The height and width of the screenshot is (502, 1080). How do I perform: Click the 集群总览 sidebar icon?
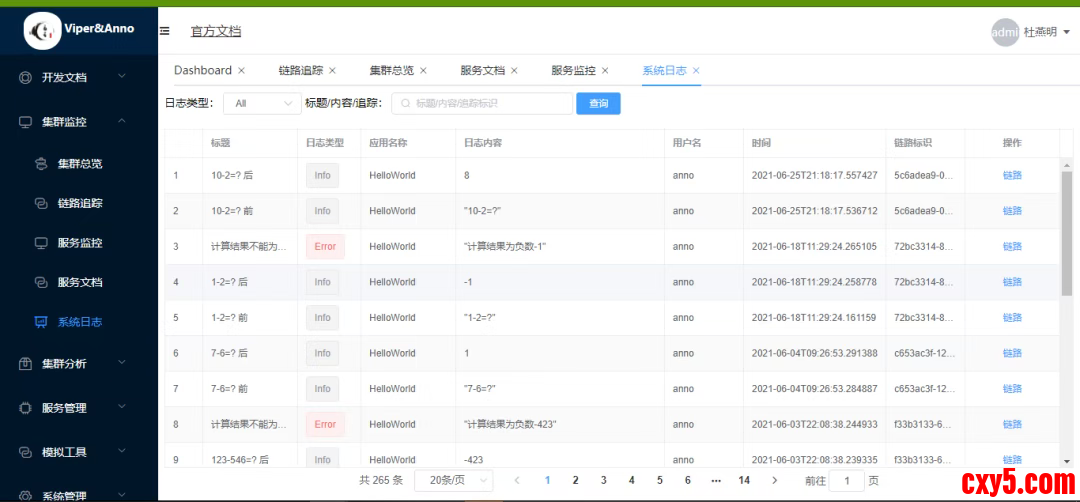click(41, 163)
